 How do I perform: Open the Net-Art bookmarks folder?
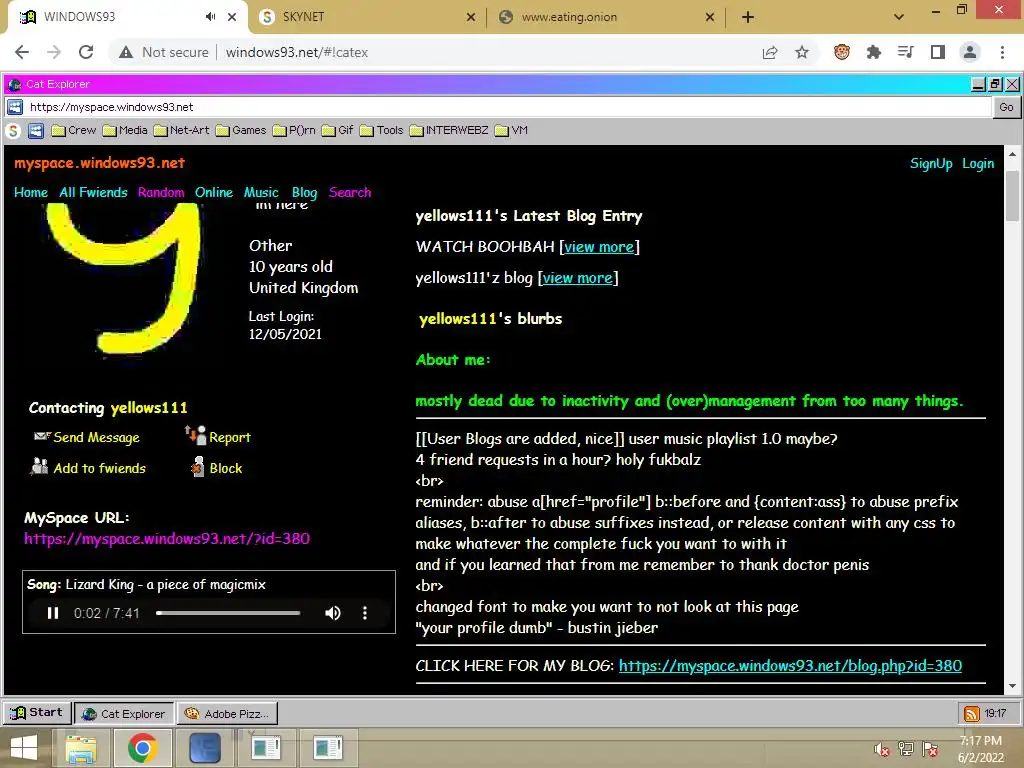[x=182, y=131]
